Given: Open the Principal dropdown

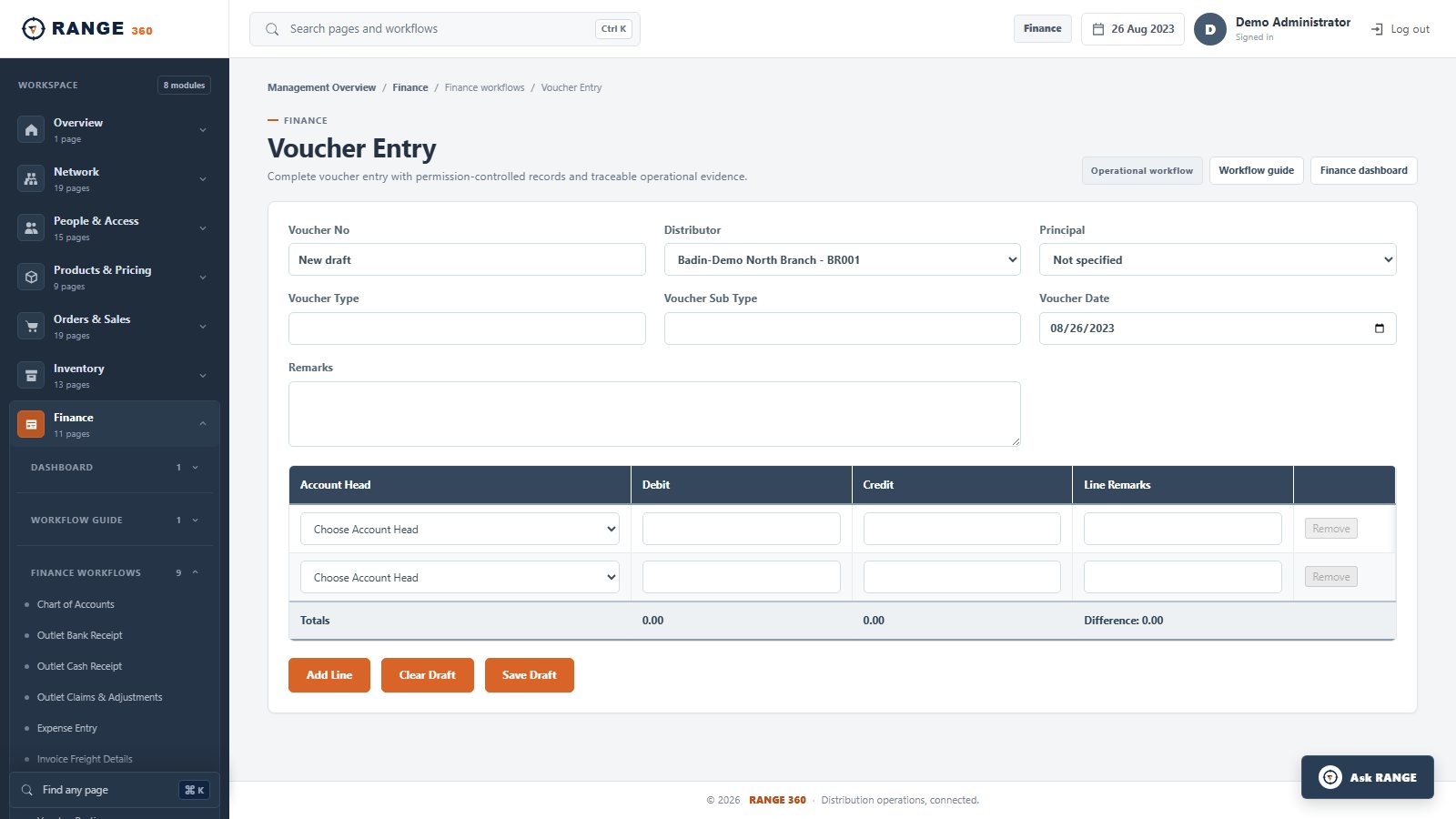Looking at the screenshot, I should click(1218, 259).
